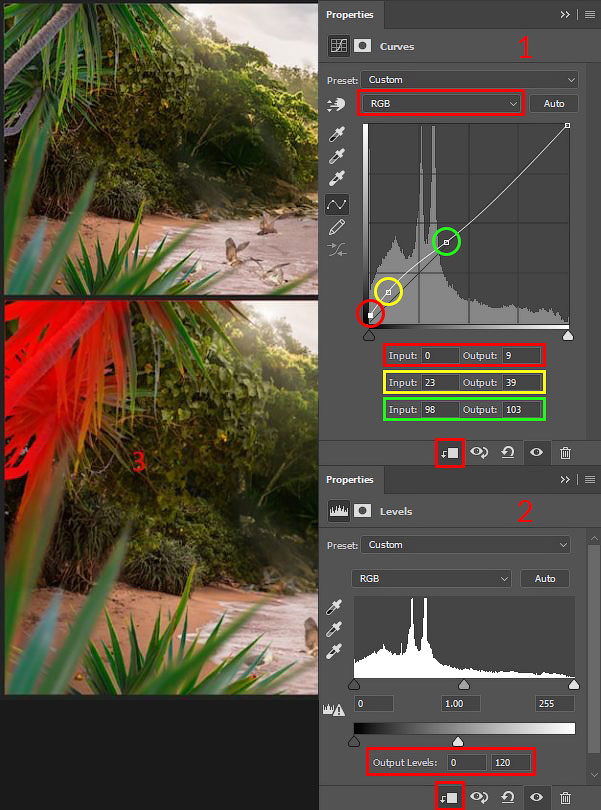Click the Auto button in Levels

(x=545, y=579)
